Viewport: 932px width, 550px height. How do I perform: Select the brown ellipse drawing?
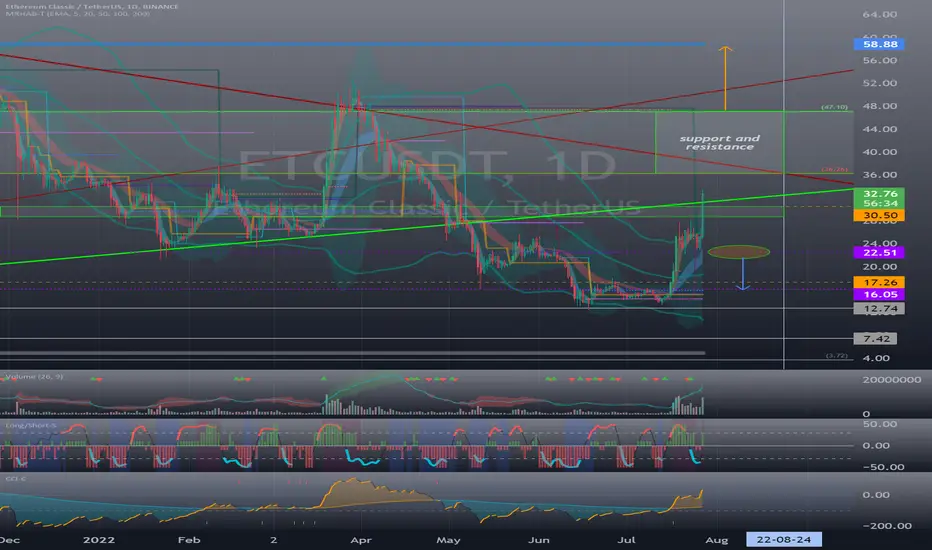(739, 252)
